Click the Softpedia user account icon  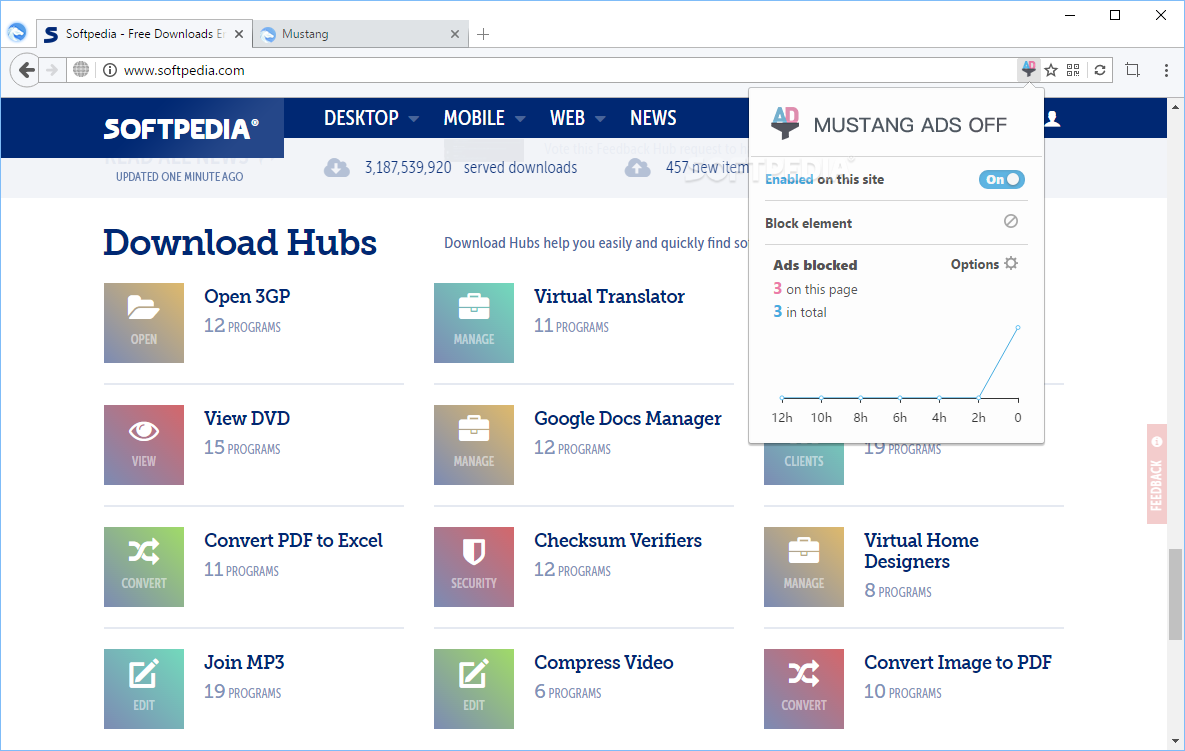click(1052, 119)
